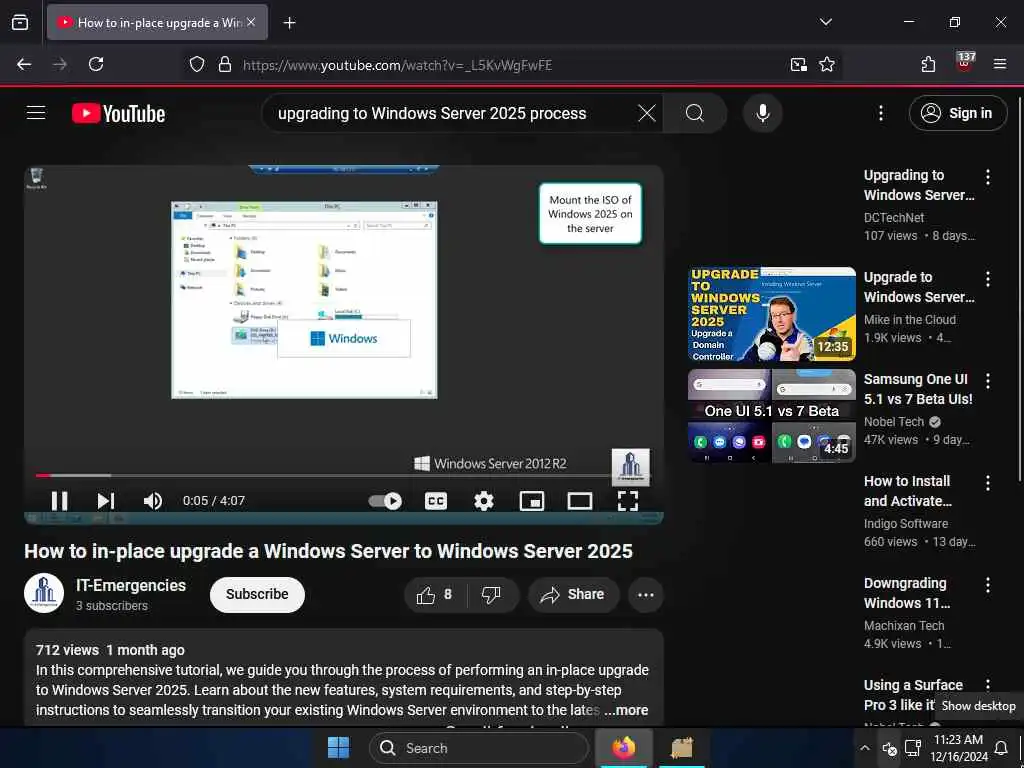
Task: Show hidden system tray icons
Action: coord(865,748)
